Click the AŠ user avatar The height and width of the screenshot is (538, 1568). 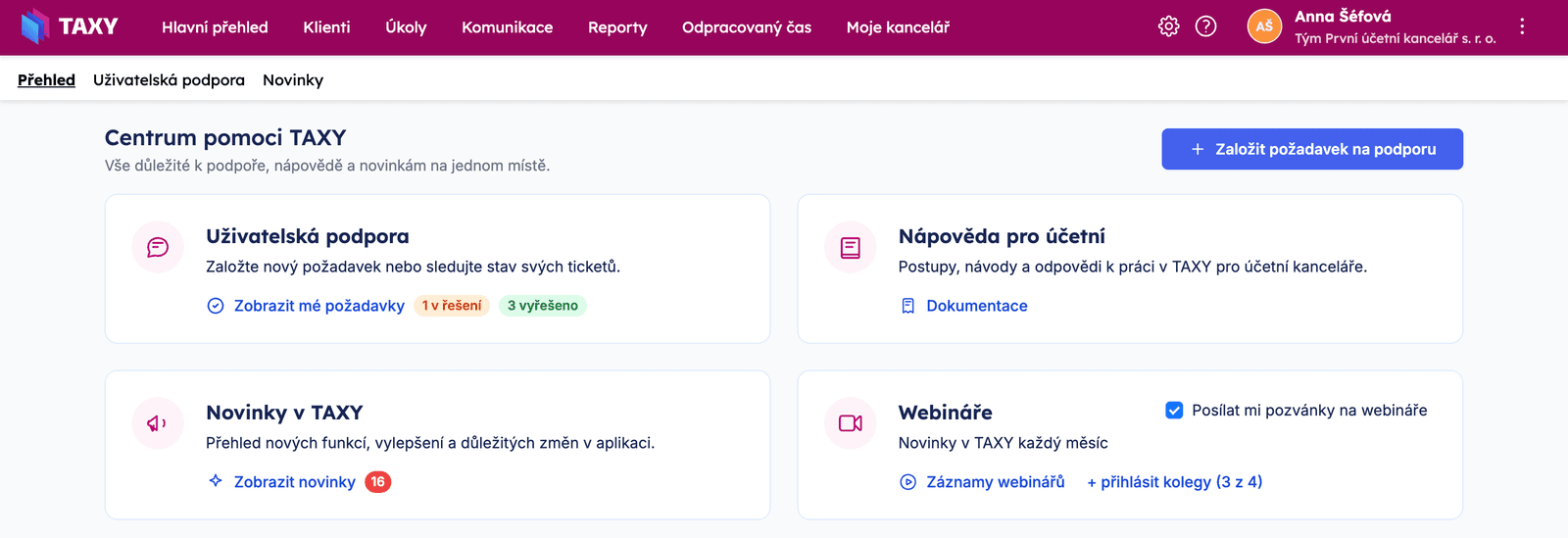[1264, 26]
